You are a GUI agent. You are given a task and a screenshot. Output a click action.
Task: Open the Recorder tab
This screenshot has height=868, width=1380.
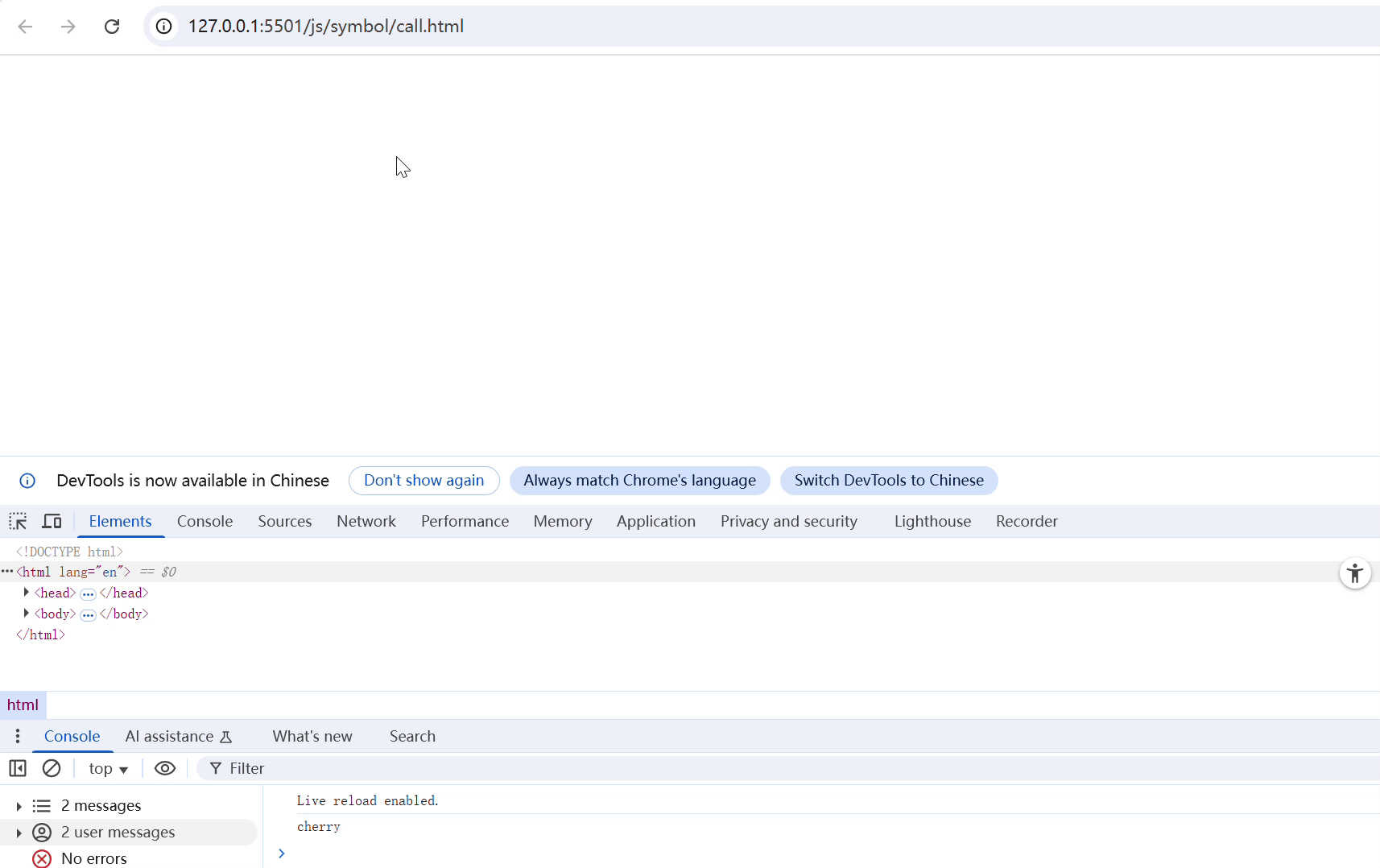[x=1027, y=522]
